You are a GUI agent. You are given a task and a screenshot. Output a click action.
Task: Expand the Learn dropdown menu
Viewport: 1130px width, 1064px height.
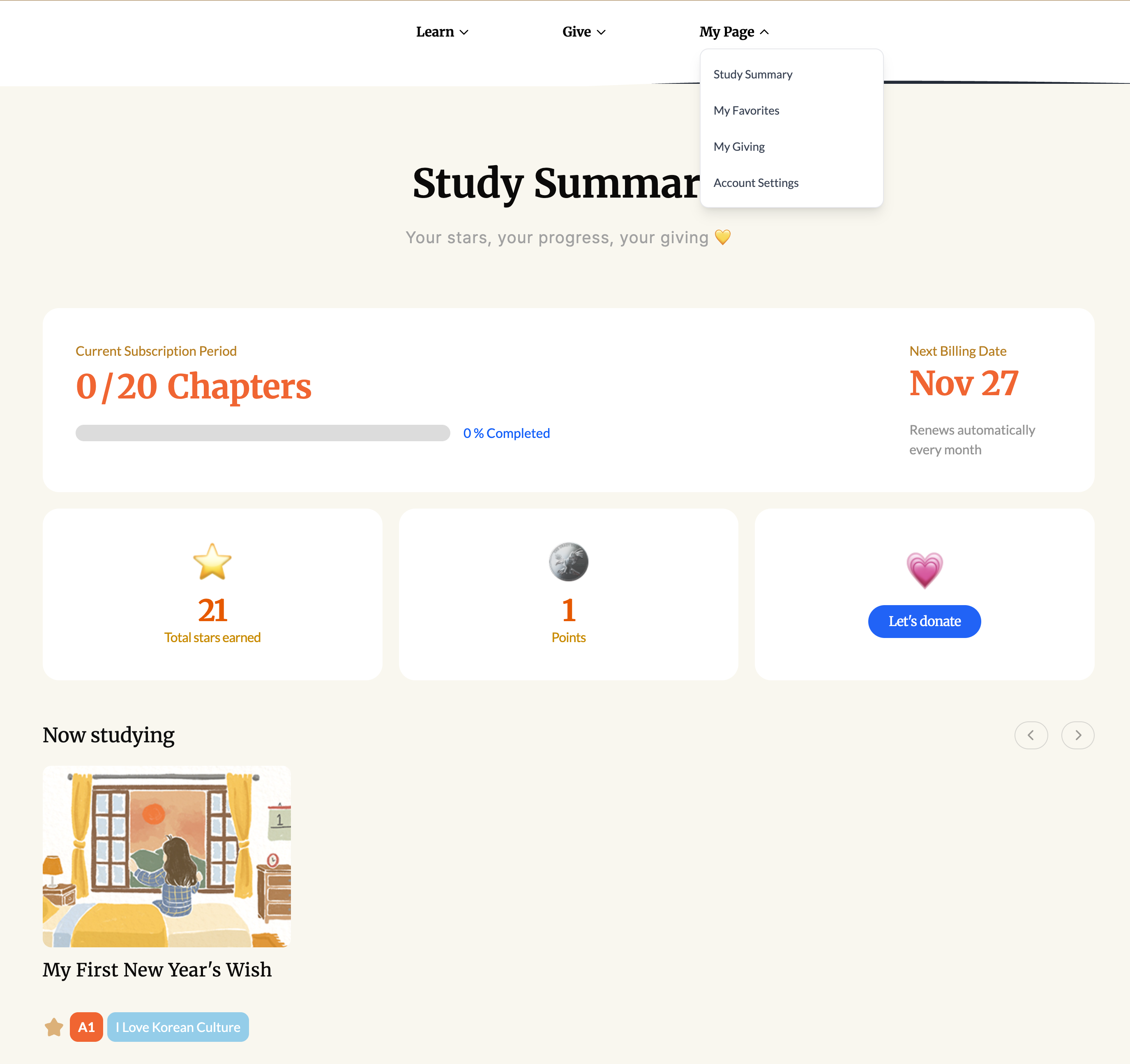pyautogui.click(x=442, y=32)
